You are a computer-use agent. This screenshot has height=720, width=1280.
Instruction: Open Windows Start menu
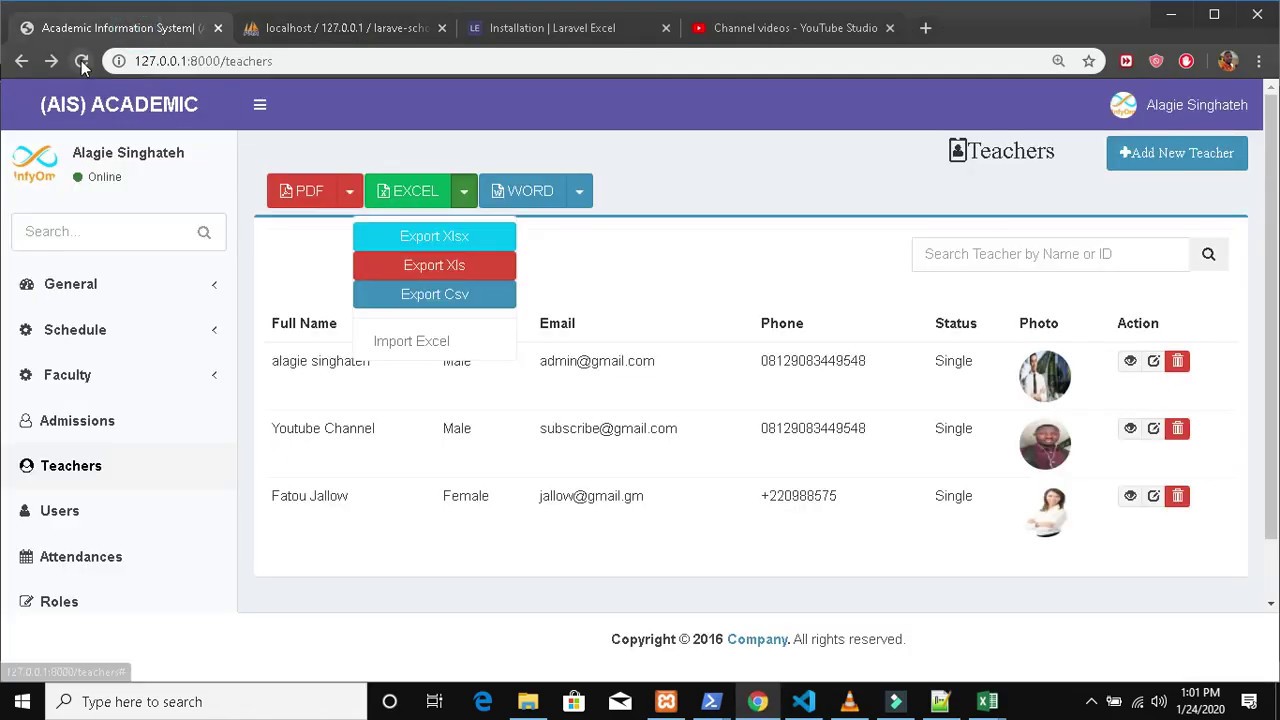pyautogui.click(x=22, y=702)
